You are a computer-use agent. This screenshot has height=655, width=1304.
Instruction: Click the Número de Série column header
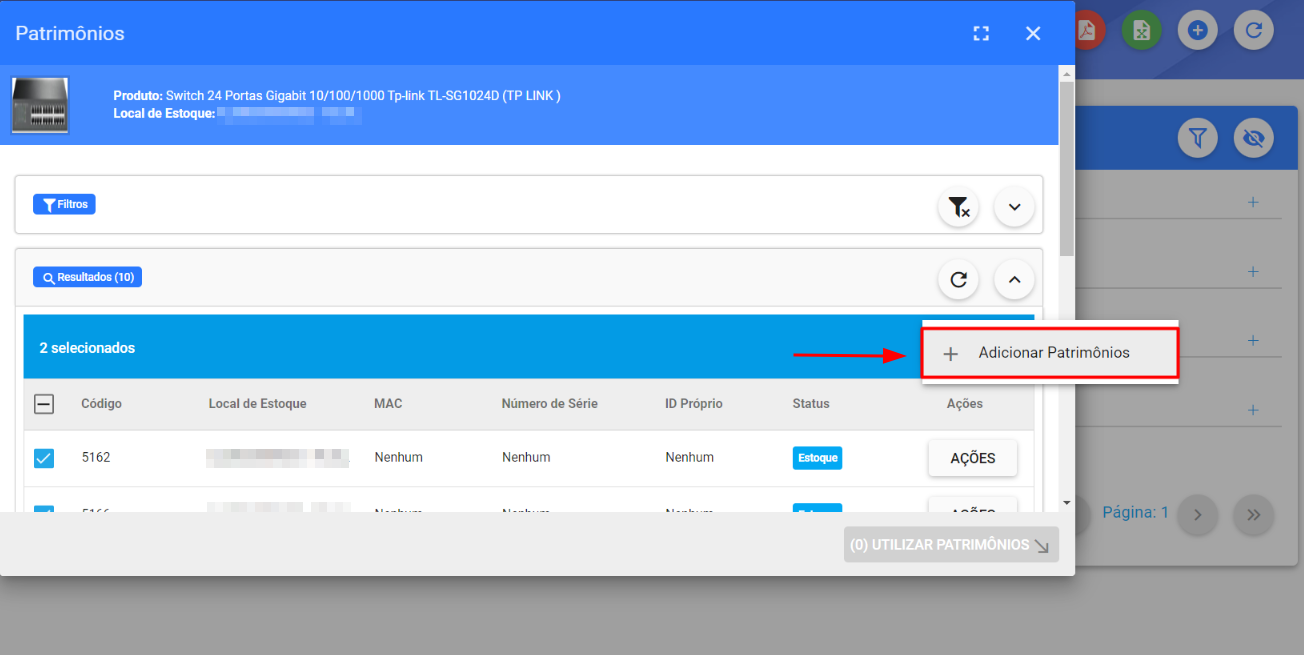[x=549, y=404]
